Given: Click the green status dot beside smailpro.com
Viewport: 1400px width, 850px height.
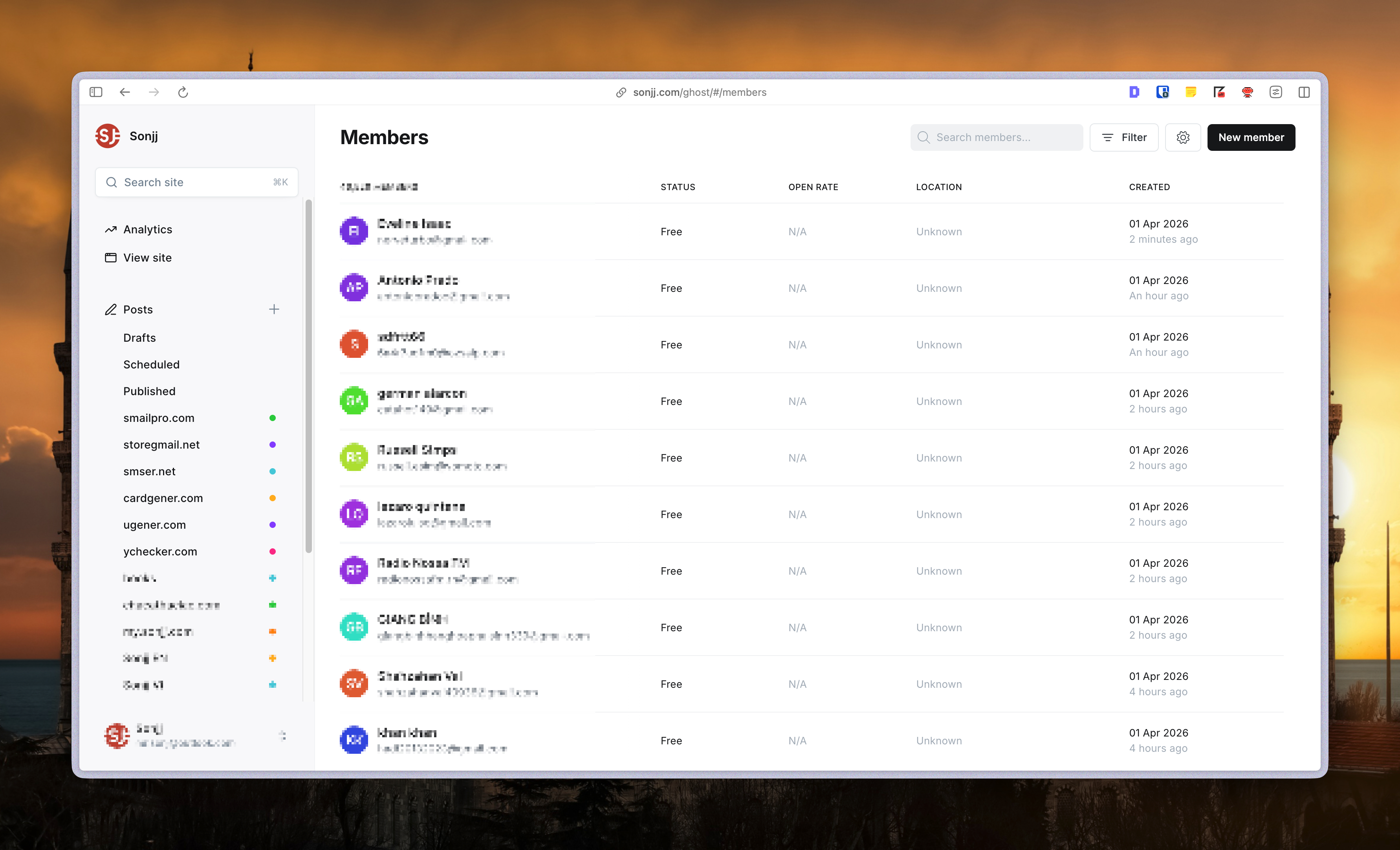Looking at the screenshot, I should [273, 418].
